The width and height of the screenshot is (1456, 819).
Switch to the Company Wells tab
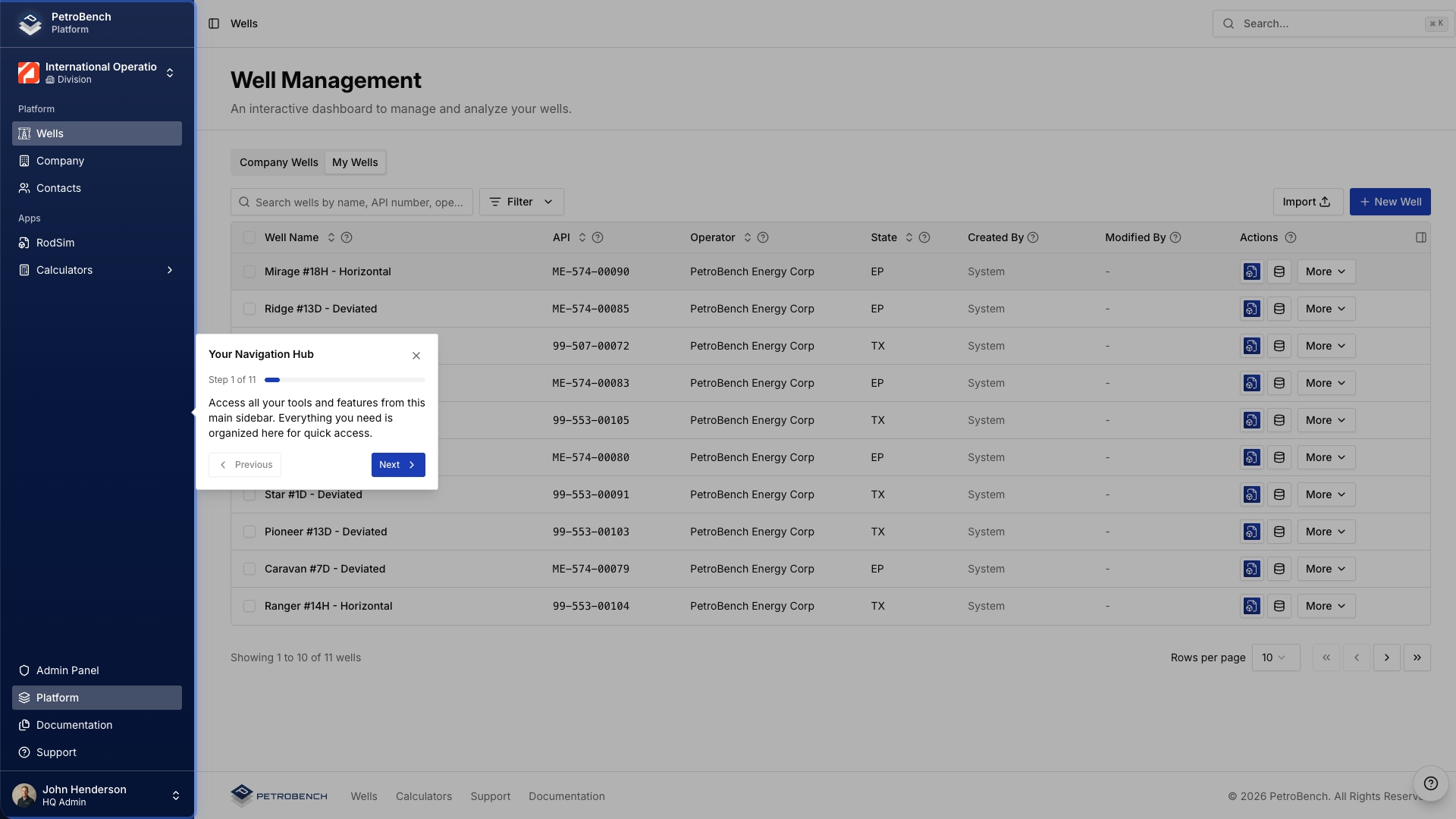pos(278,162)
